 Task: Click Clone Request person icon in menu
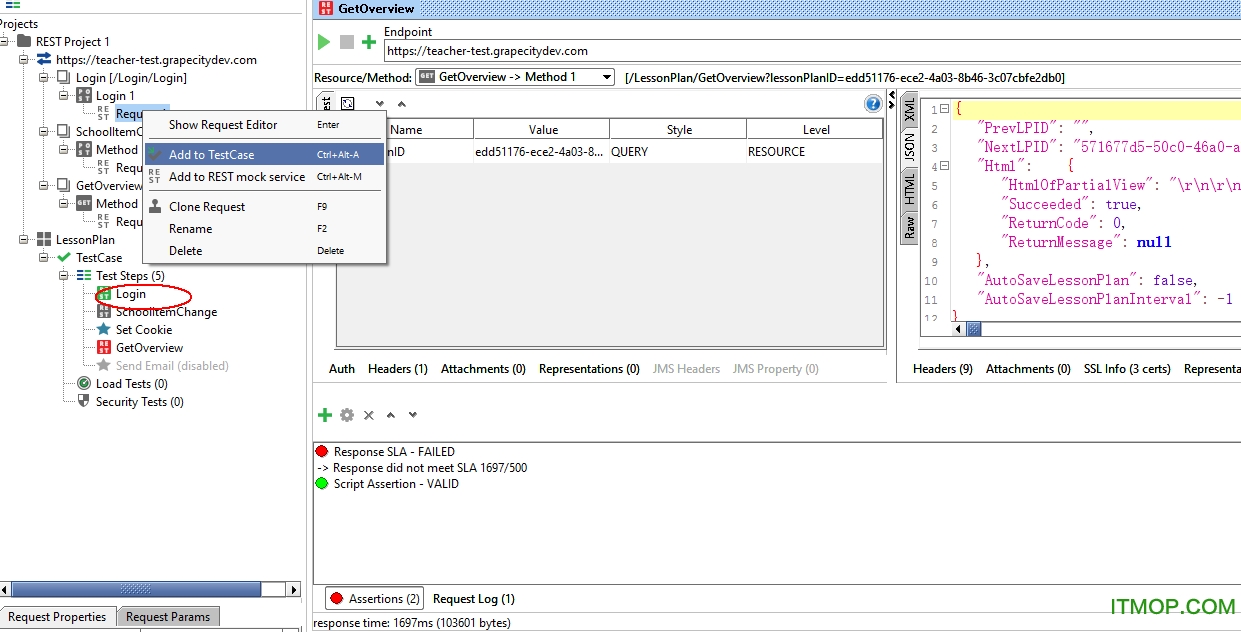(155, 206)
